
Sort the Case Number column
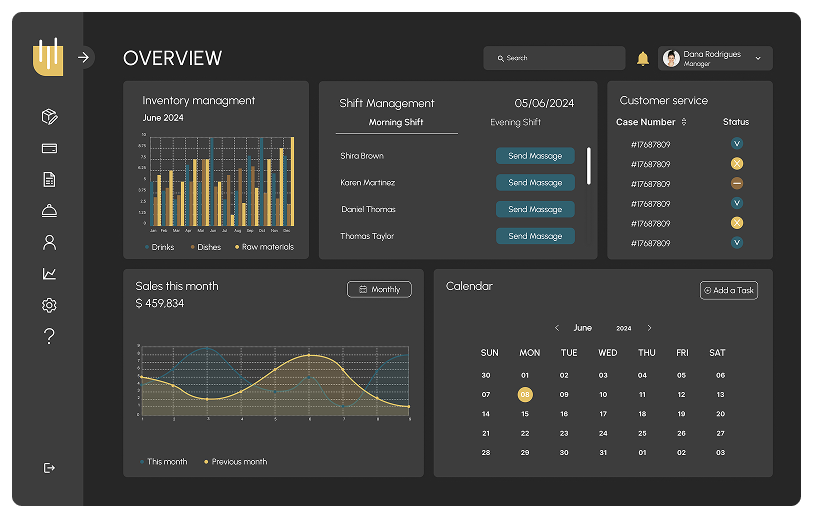[684, 122]
